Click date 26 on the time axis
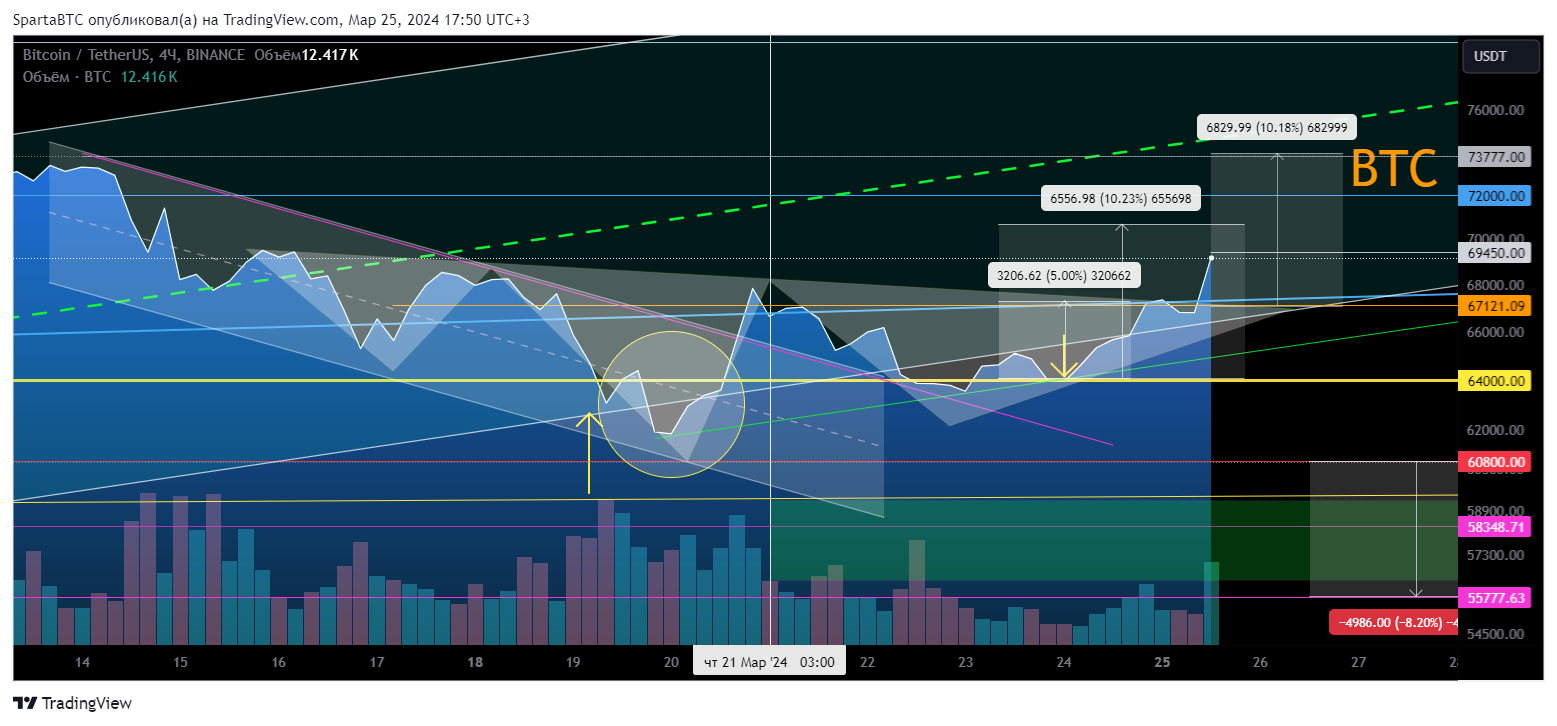Viewport: 1557px width, 726px height. 1260,662
